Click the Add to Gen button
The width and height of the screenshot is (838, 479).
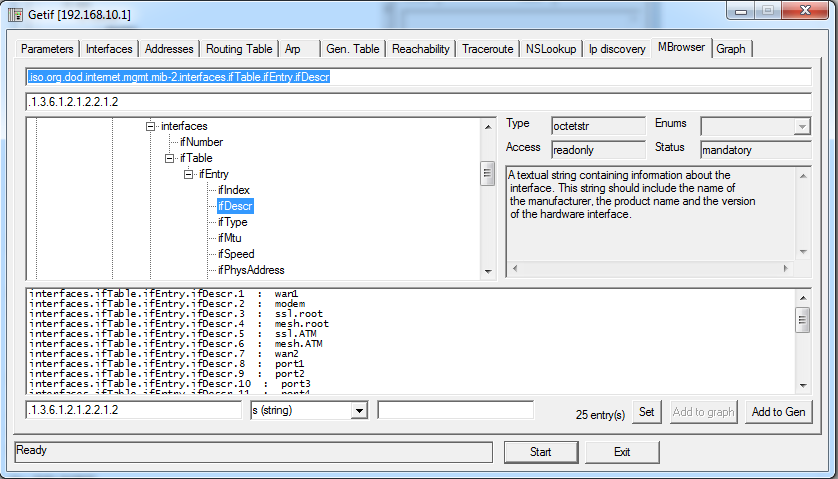(x=779, y=412)
